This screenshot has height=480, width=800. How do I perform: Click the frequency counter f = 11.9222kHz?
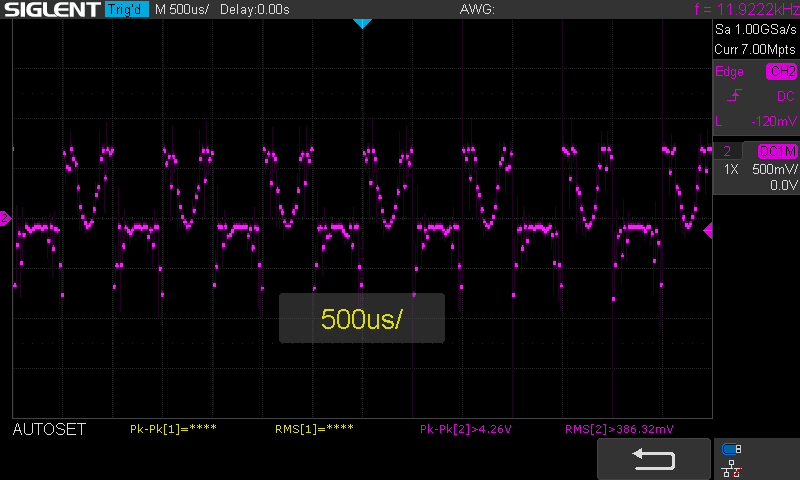pos(747,9)
